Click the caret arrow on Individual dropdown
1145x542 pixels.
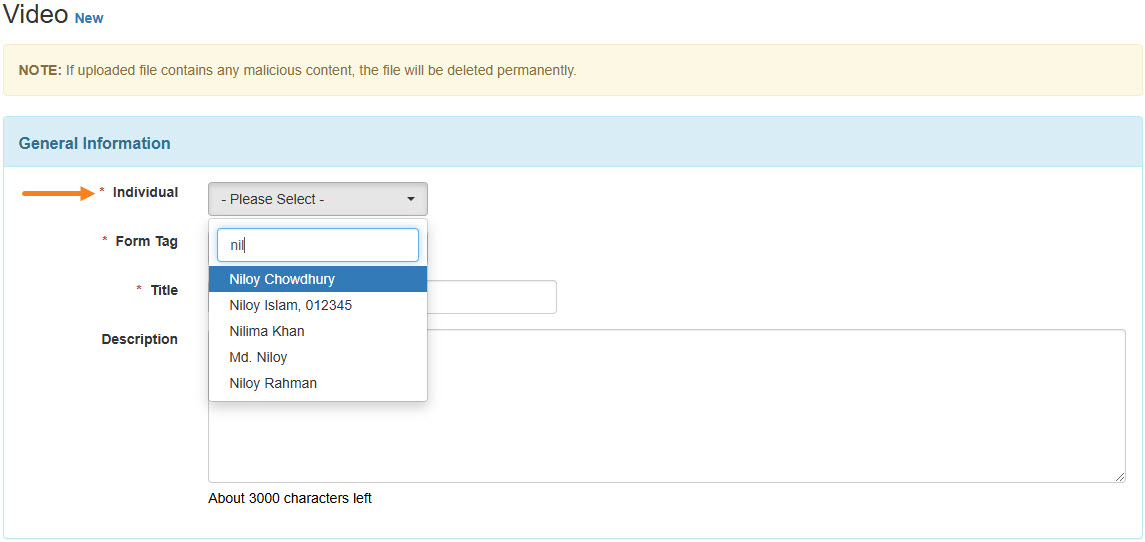click(410, 199)
